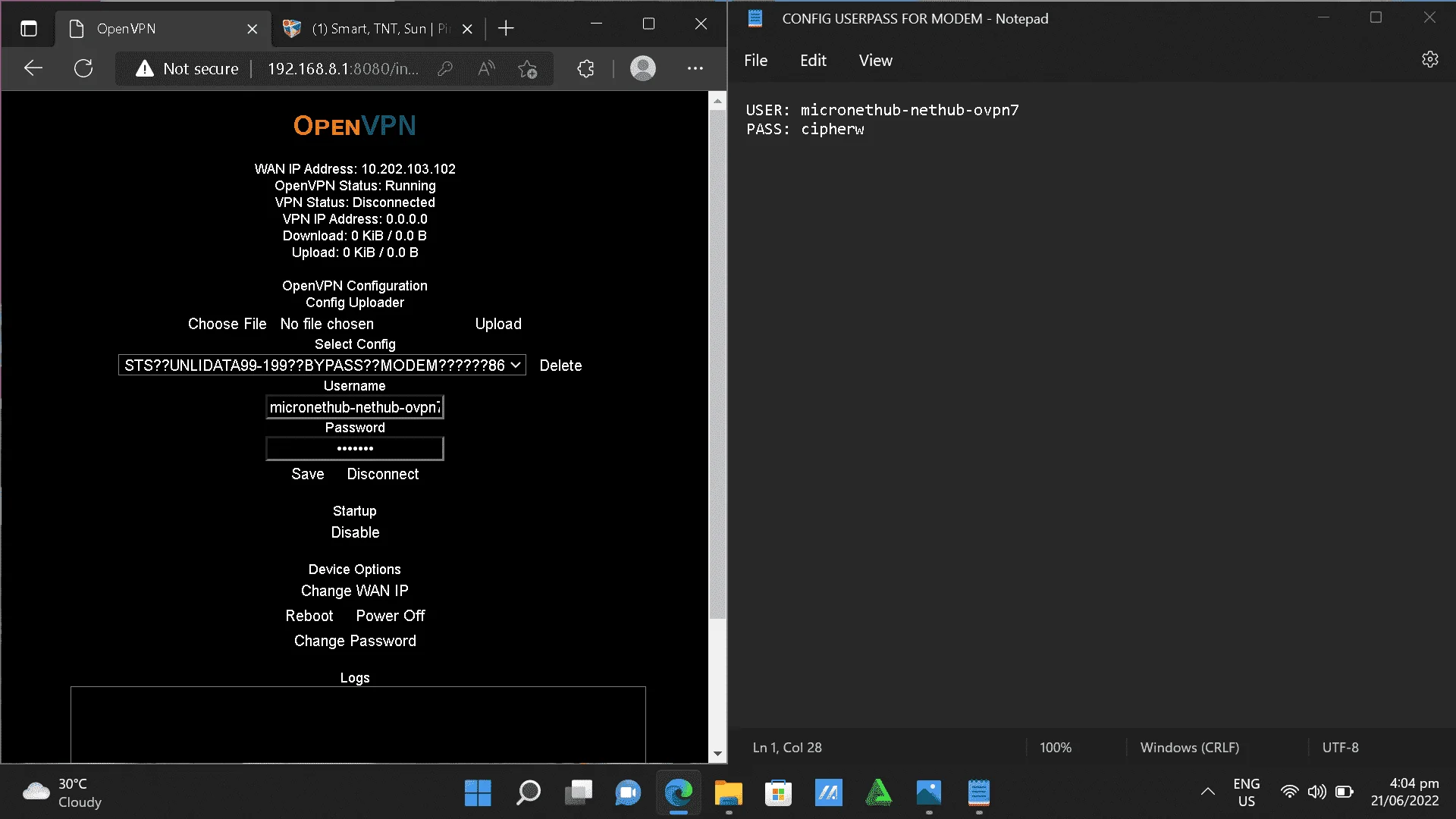This screenshot has height=819, width=1456.
Task: Add page to favorites star icon
Action: click(528, 69)
